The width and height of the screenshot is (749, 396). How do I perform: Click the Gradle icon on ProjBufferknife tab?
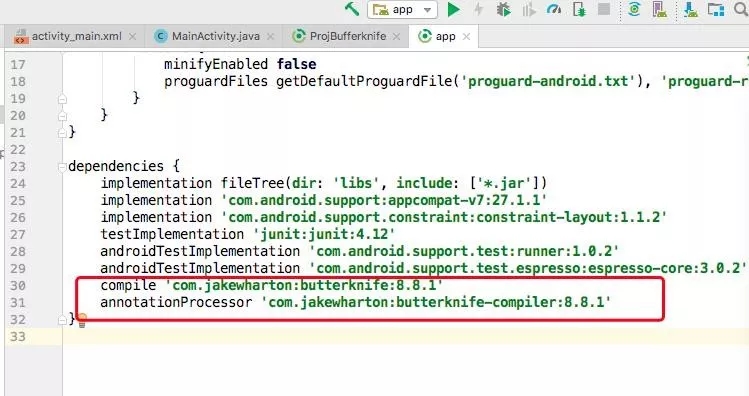point(299,36)
